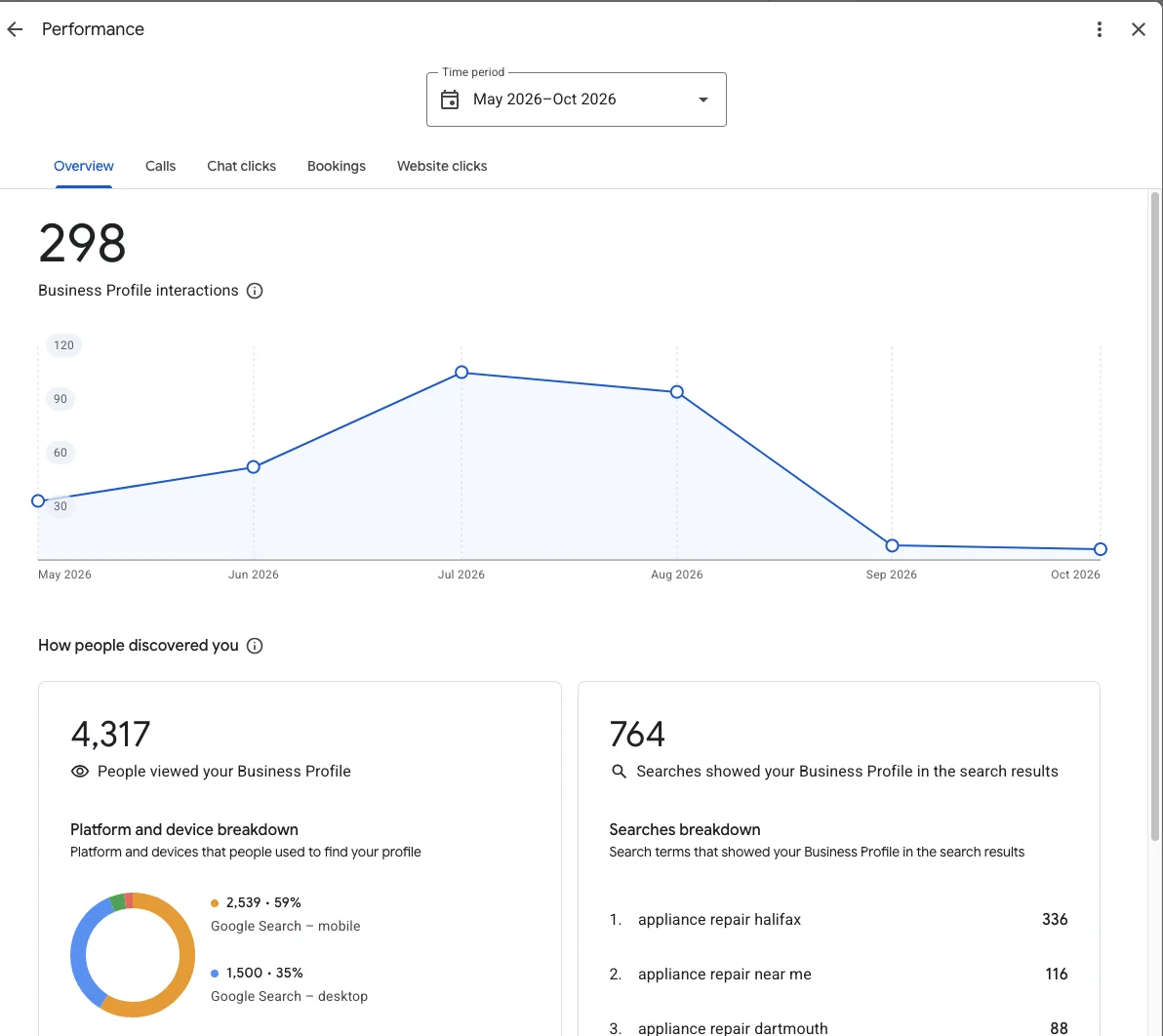Click info icon beside Business Profile interactions
Image resolution: width=1163 pixels, height=1036 pixels.
pyautogui.click(x=255, y=291)
